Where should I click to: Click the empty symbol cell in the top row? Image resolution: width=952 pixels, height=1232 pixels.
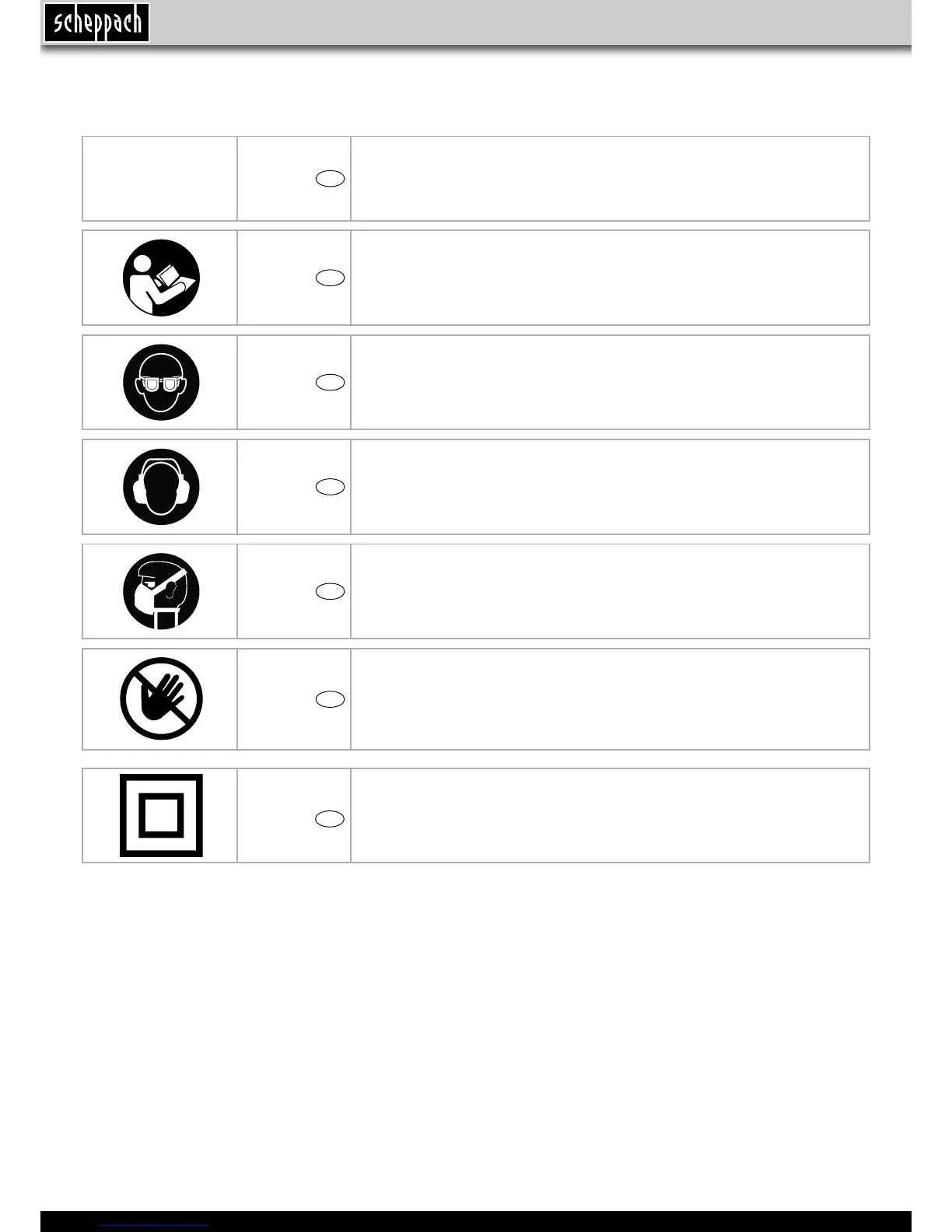click(159, 179)
